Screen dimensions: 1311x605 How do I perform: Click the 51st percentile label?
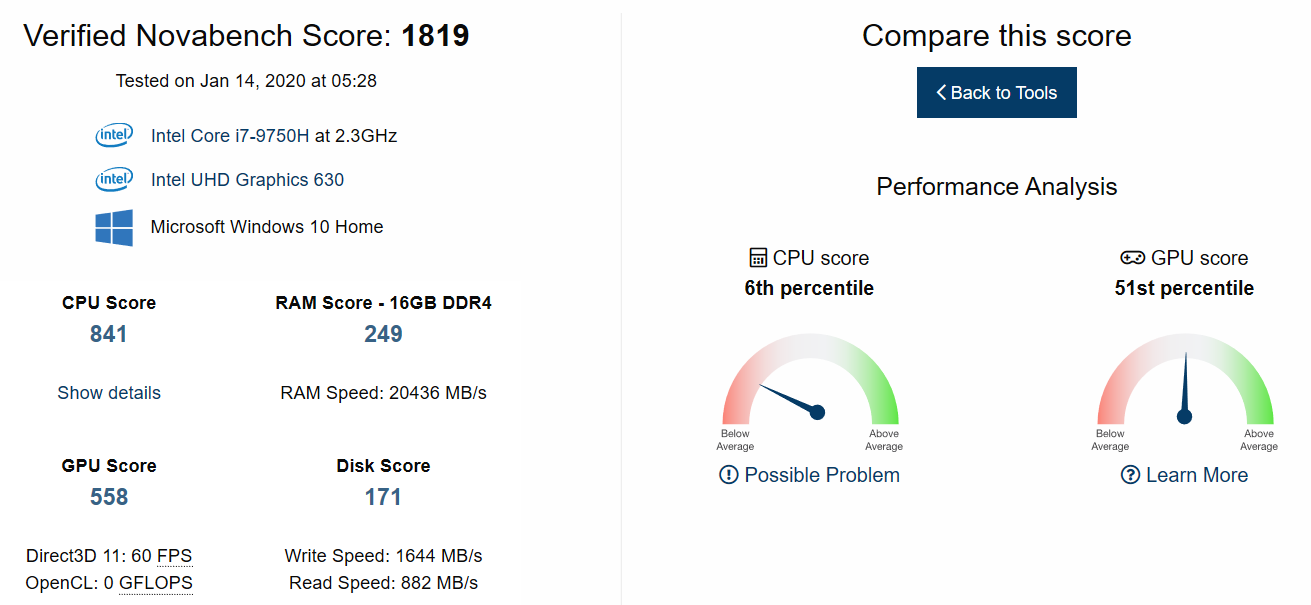click(x=1184, y=289)
